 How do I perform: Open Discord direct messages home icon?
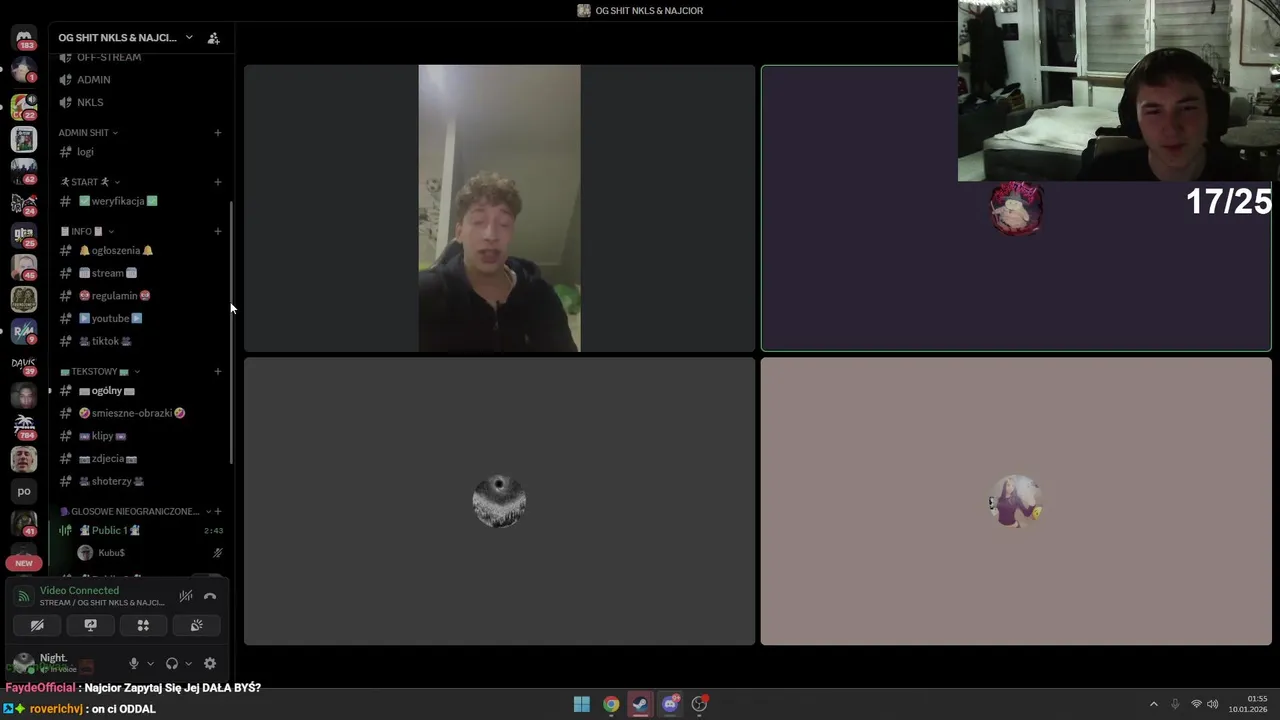24,38
